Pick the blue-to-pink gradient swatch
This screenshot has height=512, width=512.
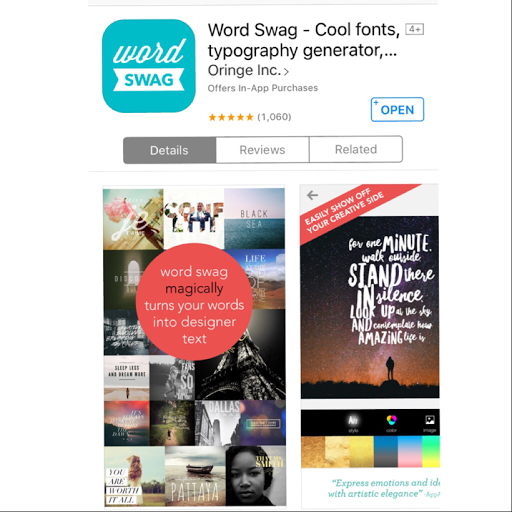click(x=410, y=452)
